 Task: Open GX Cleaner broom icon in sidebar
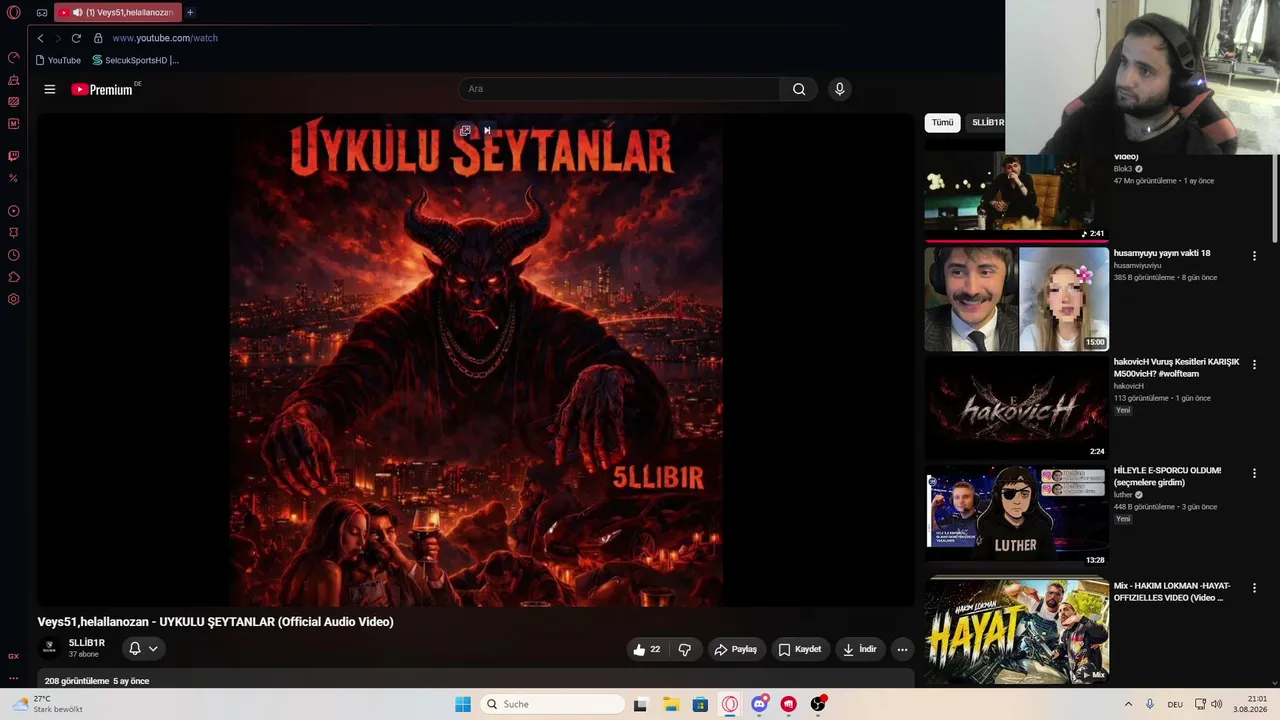14,80
